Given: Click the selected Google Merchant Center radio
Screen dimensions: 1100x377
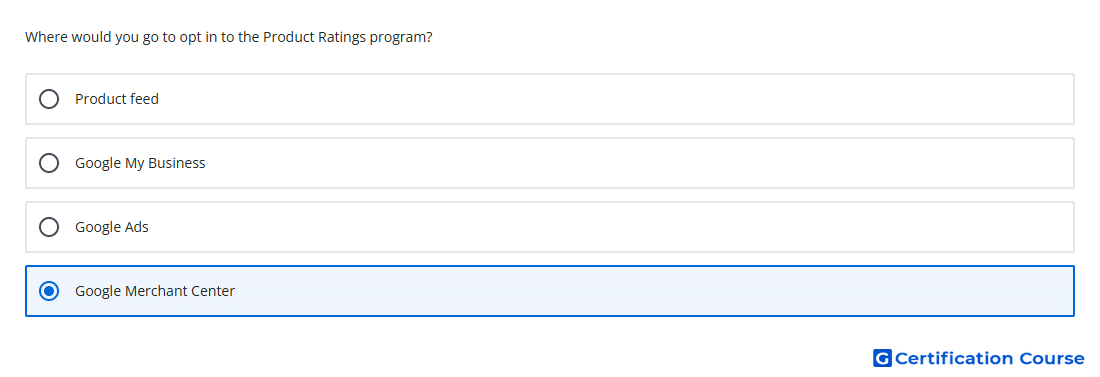Looking at the screenshot, I should tap(49, 291).
